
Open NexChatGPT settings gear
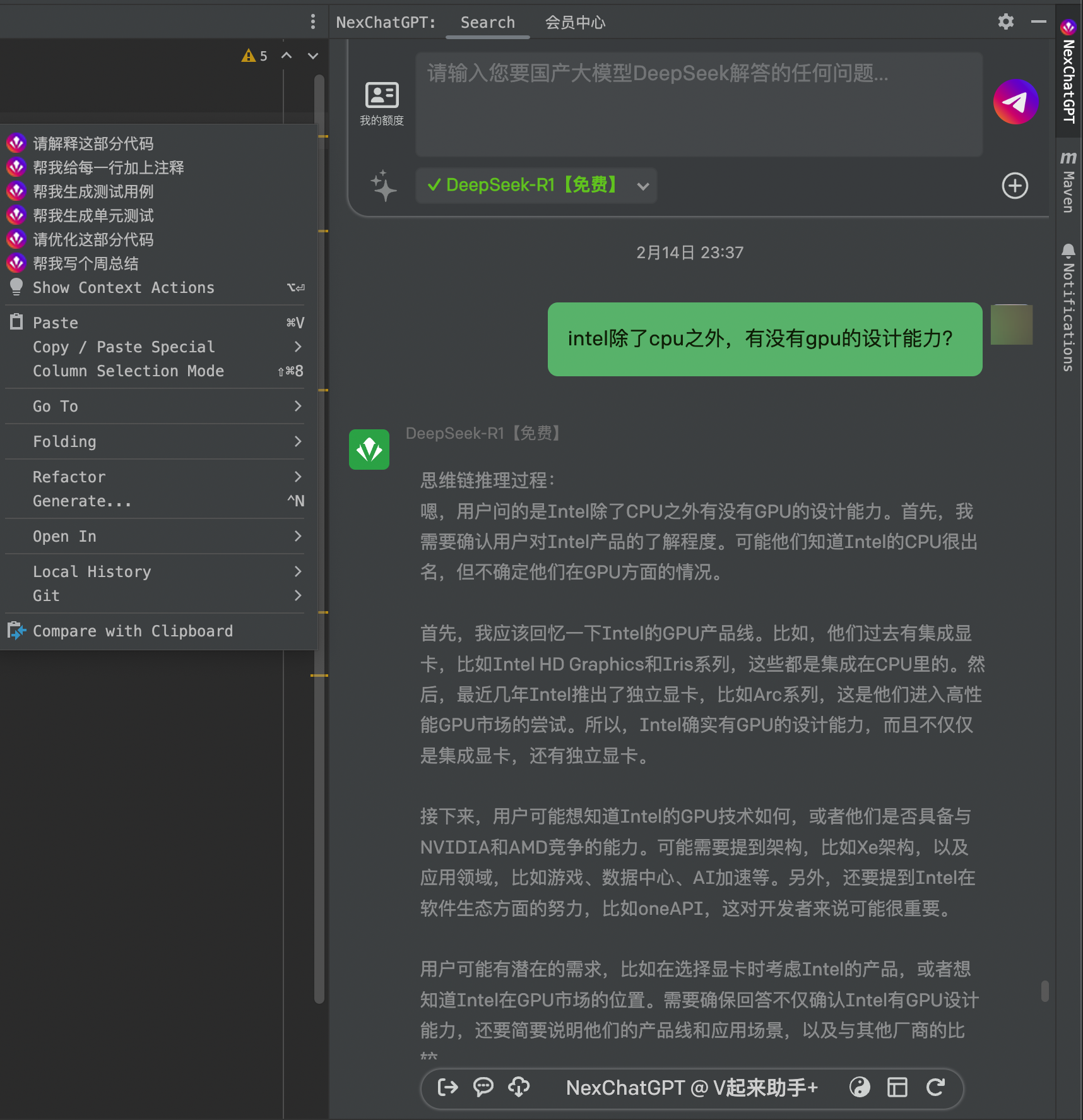(x=1006, y=22)
